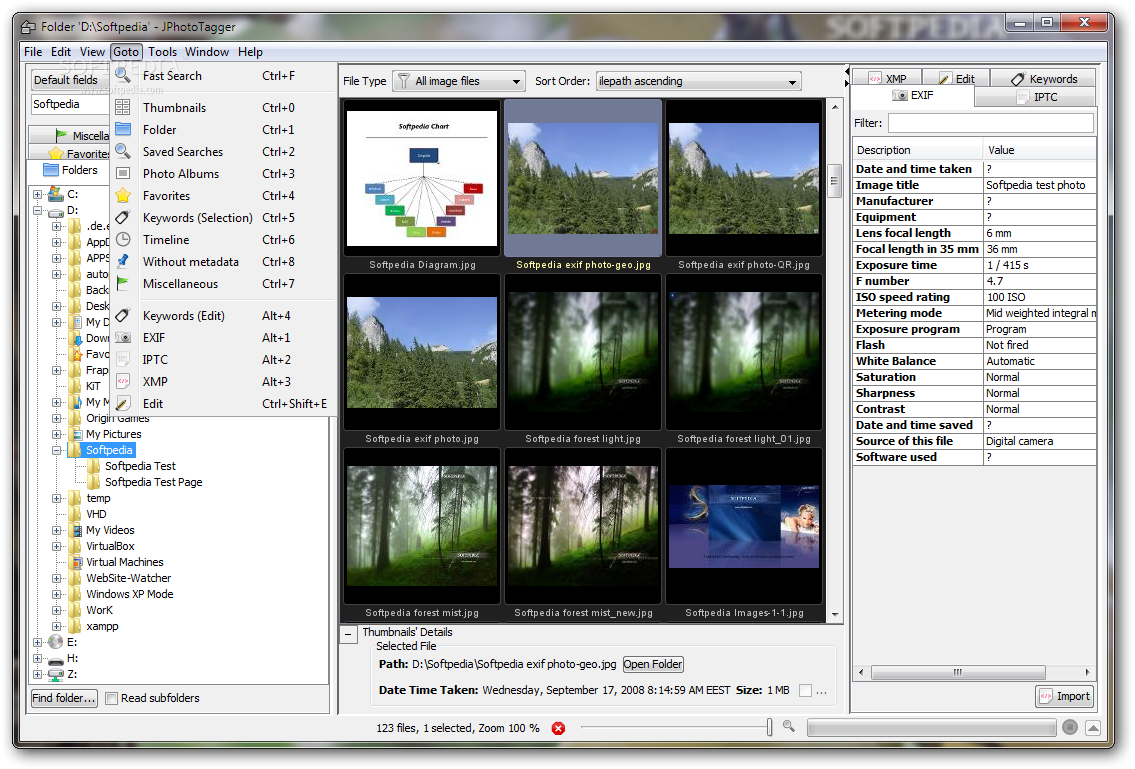The image size is (1135, 769).
Task: Switch to the XMP tab
Action: coord(887,78)
